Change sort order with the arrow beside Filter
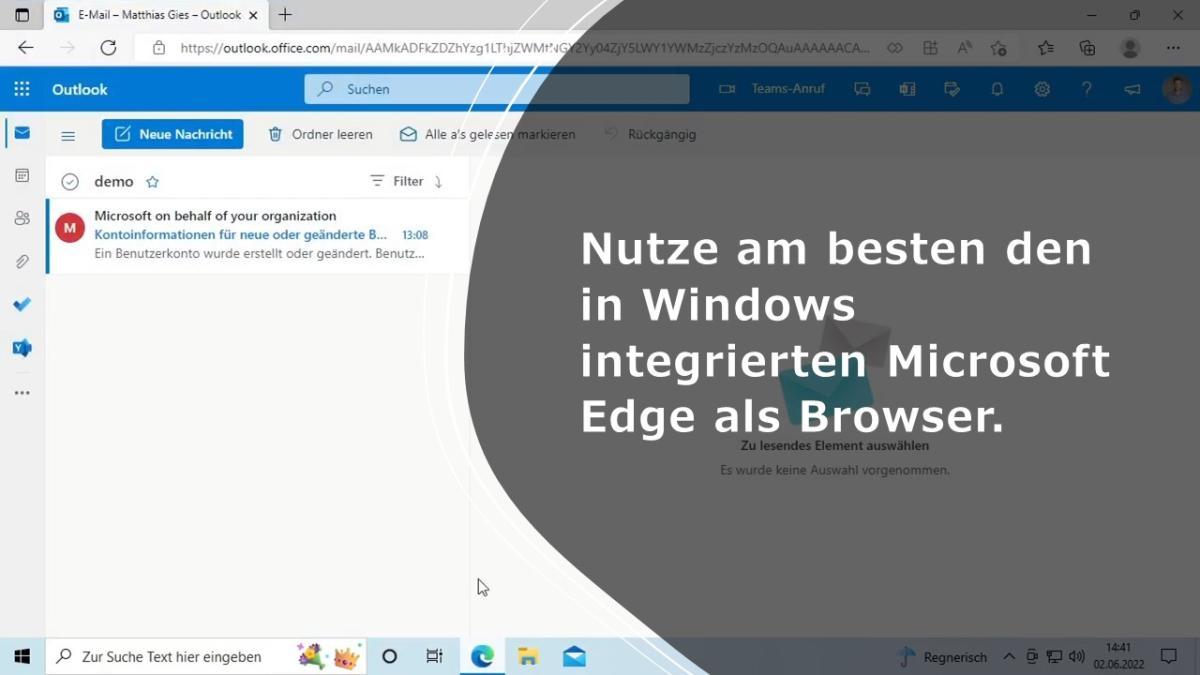 [438, 182]
